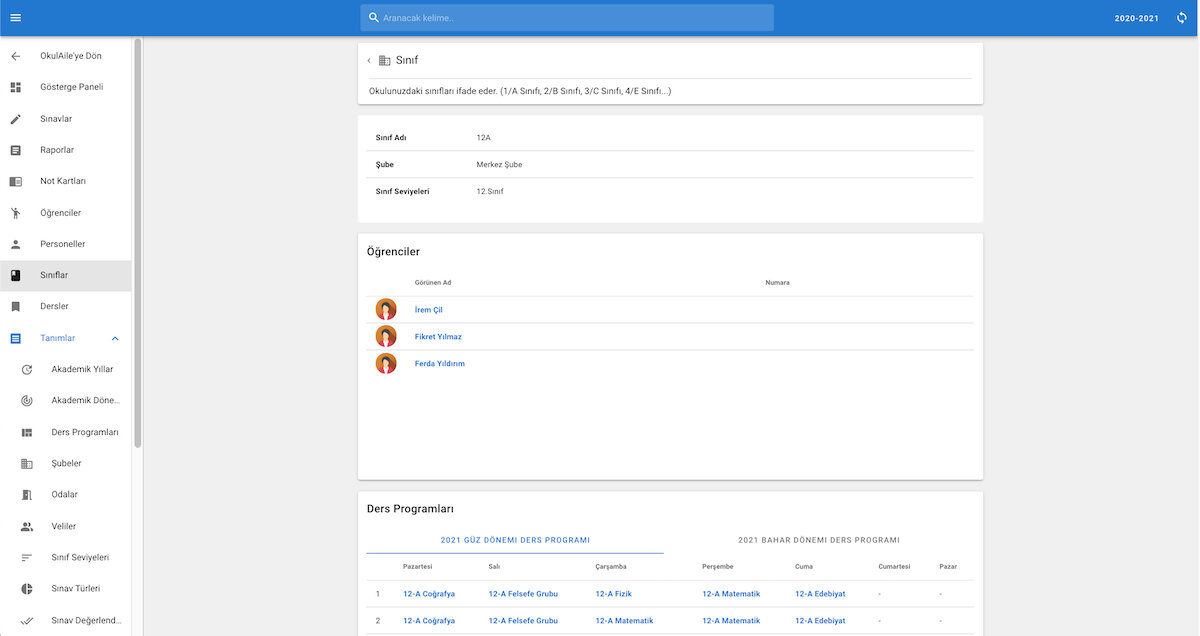
Task: Collapse the Tanımlar section chevron
Action: [x=115, y=338]
